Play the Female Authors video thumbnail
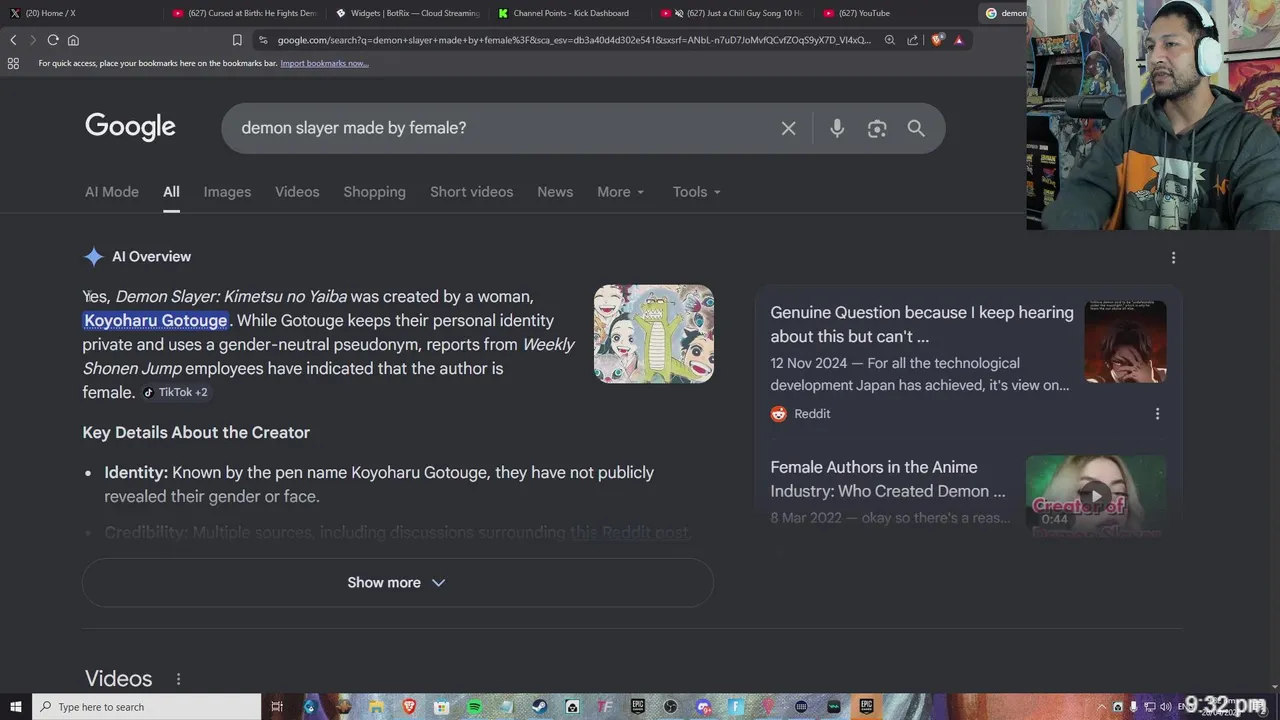This screenshot has height=720, width=1280. pyautogui.click(x=1096, y=496)
